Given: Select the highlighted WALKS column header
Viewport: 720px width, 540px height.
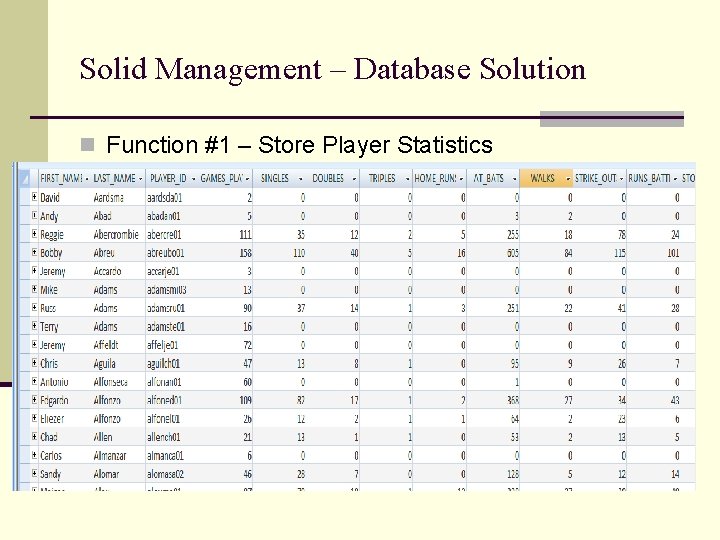Looking at the screenshot, I should tap(546, 178).
